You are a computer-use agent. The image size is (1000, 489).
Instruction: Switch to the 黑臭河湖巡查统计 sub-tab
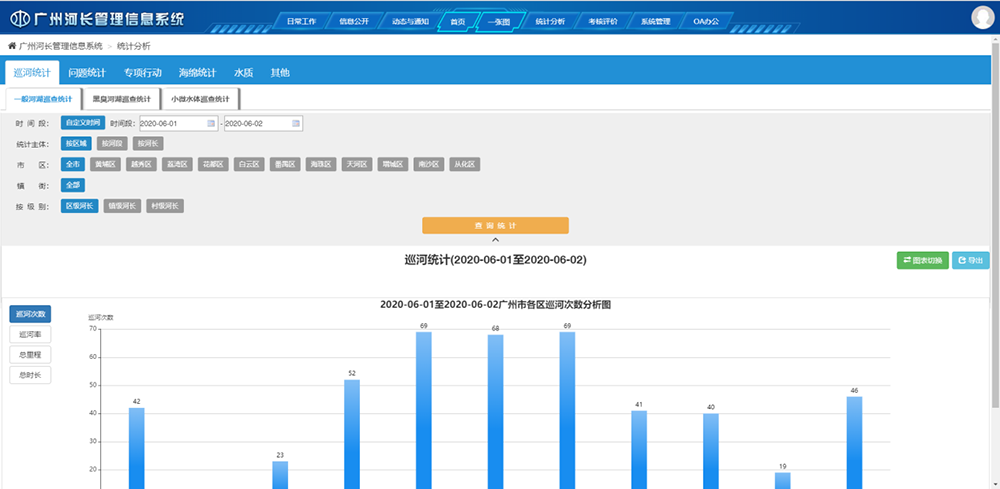[121, 99]
